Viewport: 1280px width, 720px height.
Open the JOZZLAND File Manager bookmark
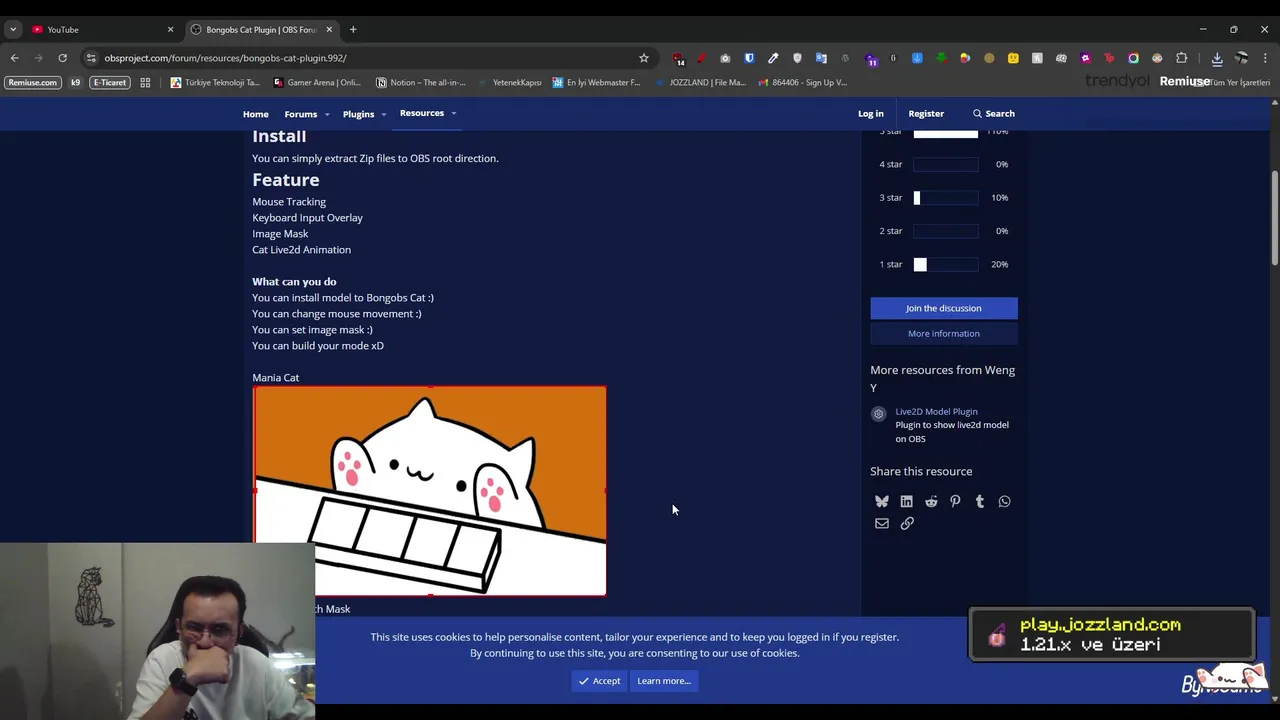(700, 82)
